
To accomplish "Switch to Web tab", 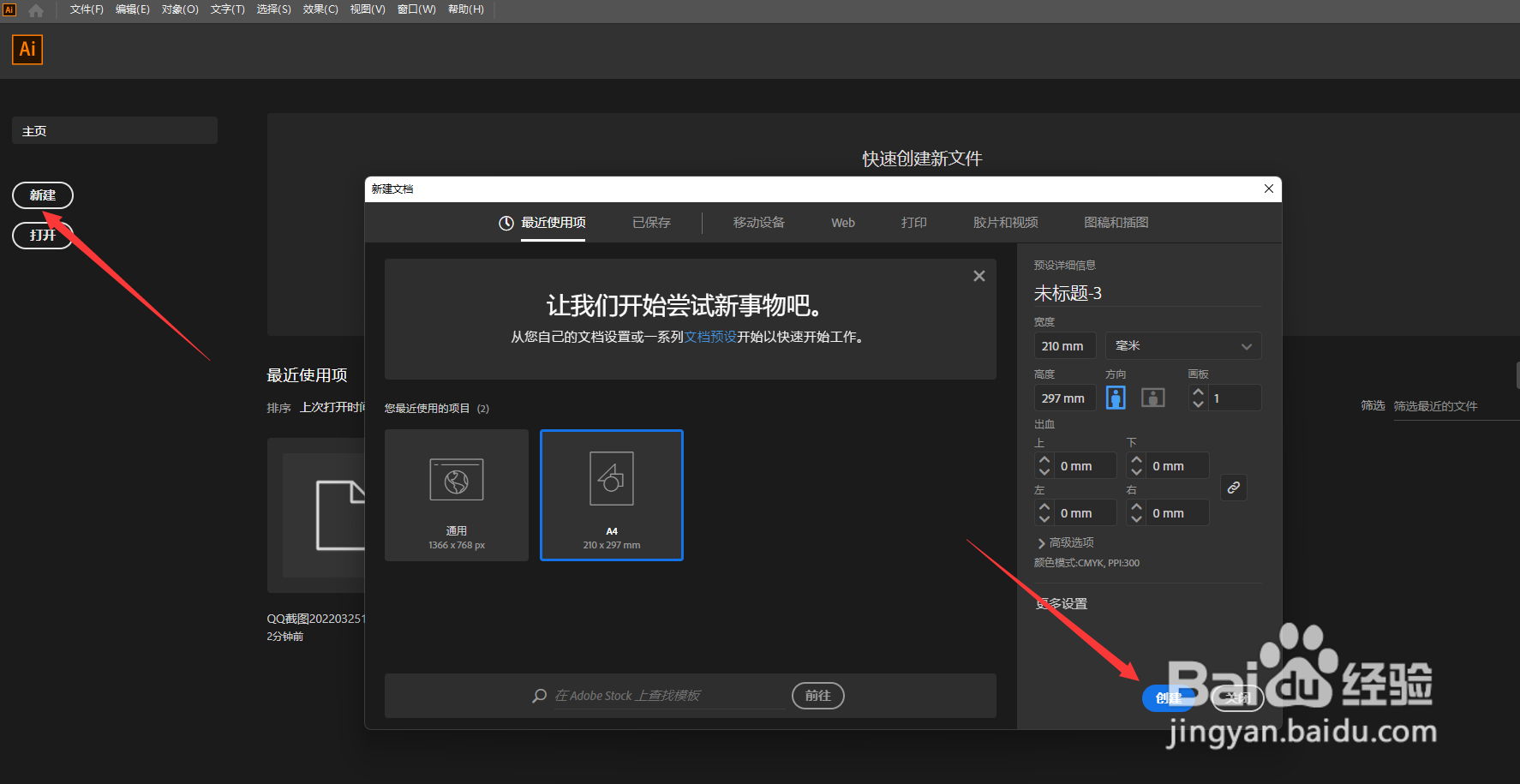I will [x=843, y=223].
